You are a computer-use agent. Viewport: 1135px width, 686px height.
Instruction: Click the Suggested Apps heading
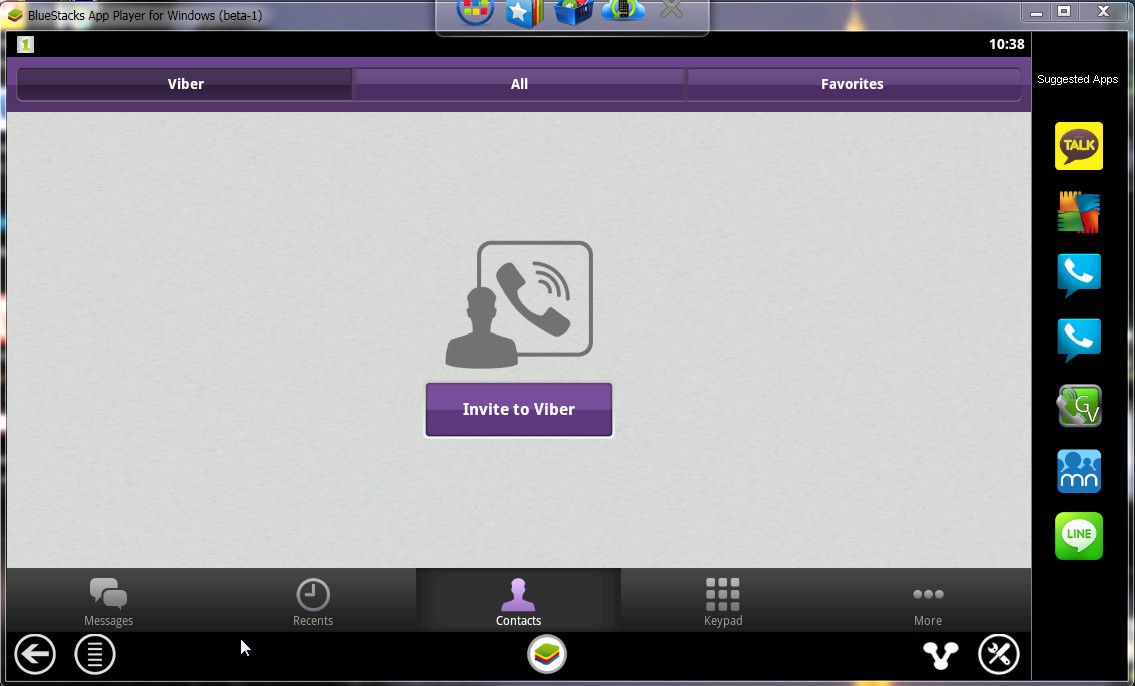coord(1077,80)
